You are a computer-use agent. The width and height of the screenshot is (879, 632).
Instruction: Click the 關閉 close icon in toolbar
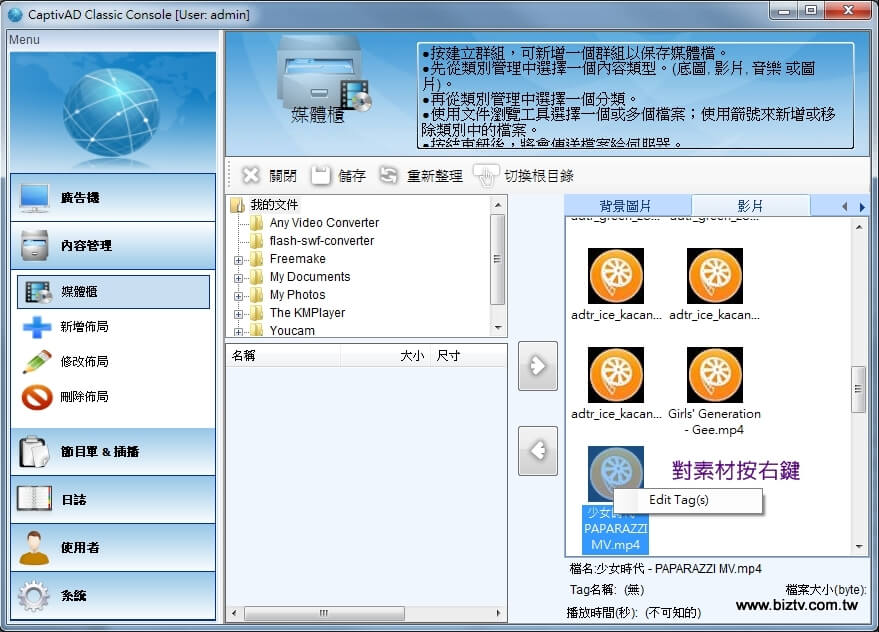point(251,176)
